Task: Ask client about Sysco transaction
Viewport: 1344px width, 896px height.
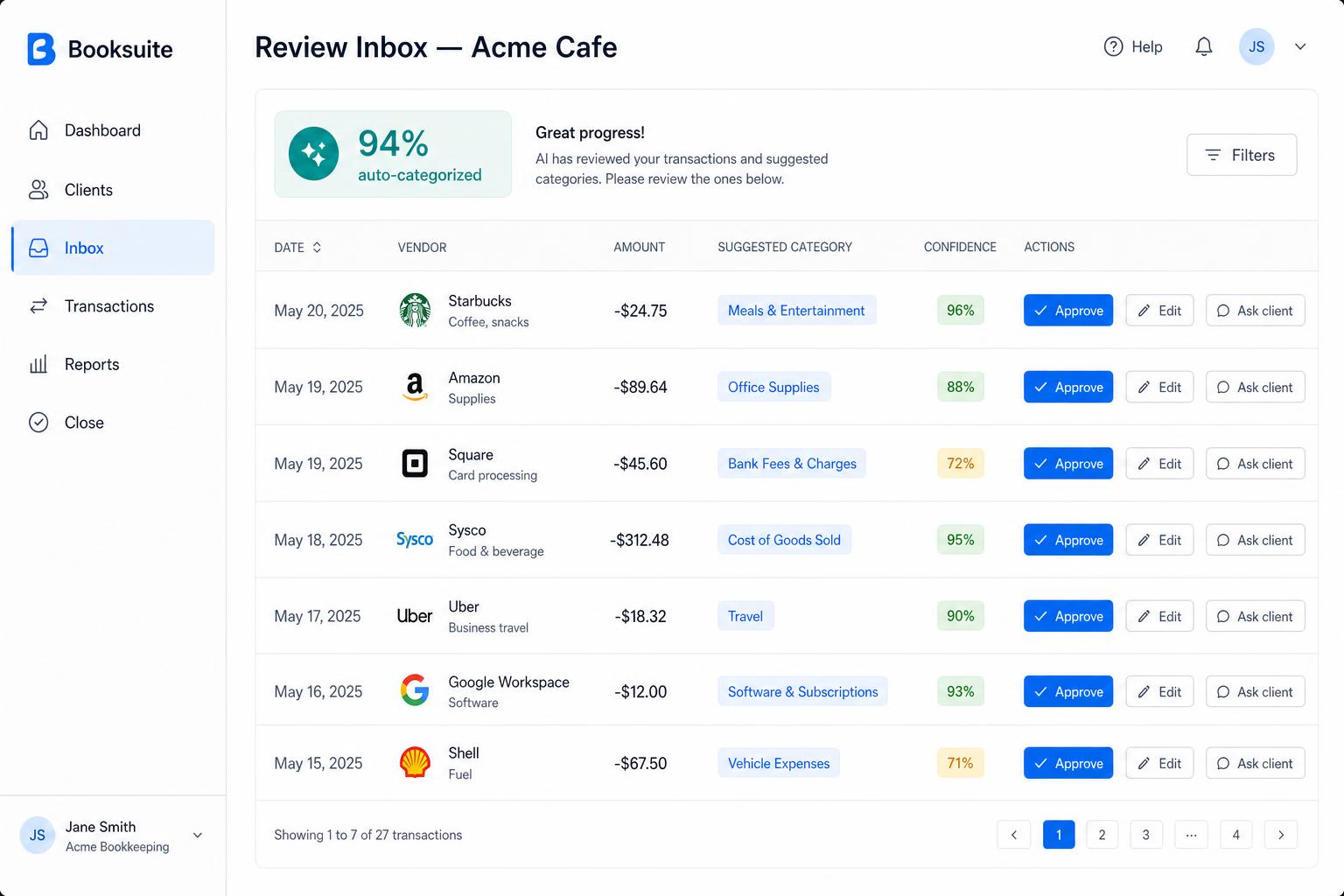Action: click(x=1256, y=540)
